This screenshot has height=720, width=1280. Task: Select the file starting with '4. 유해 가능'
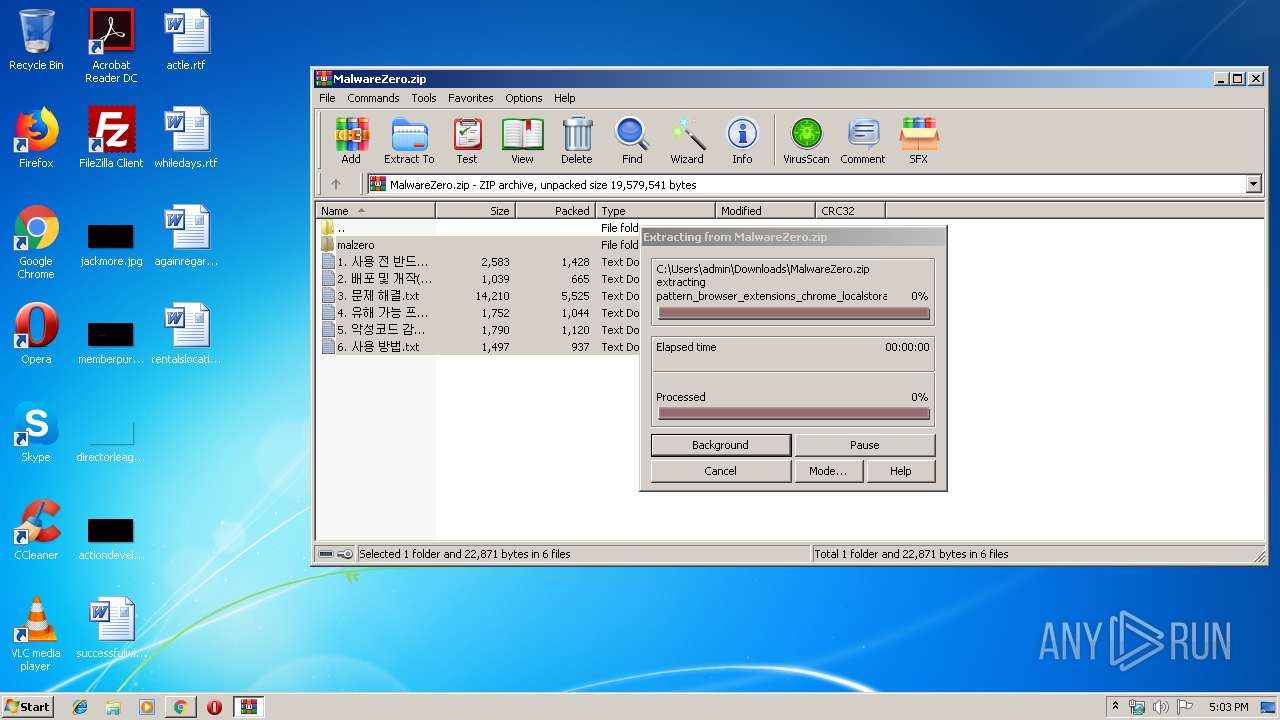coord(478,313)
